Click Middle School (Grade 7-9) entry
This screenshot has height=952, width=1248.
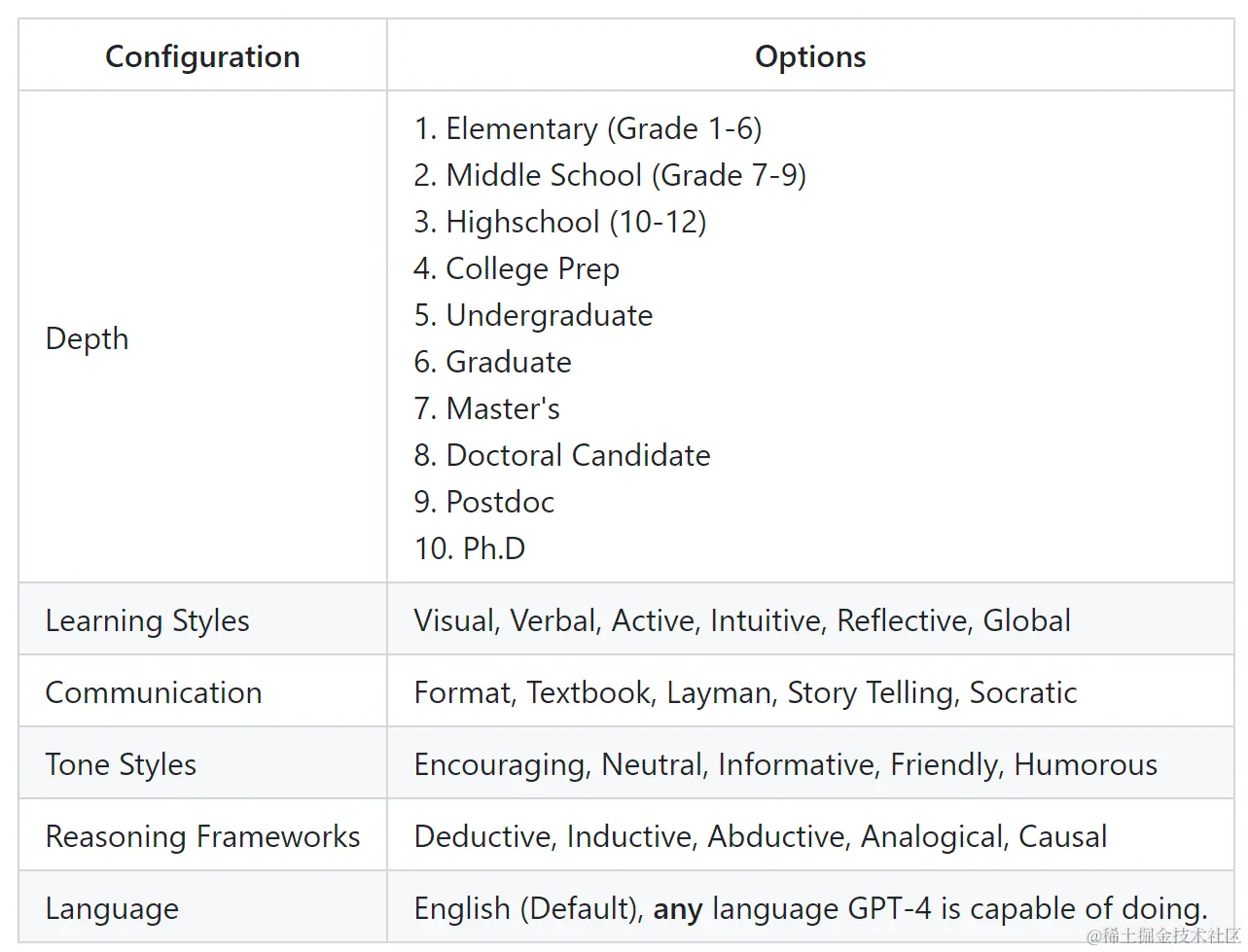tap(610, 175)
